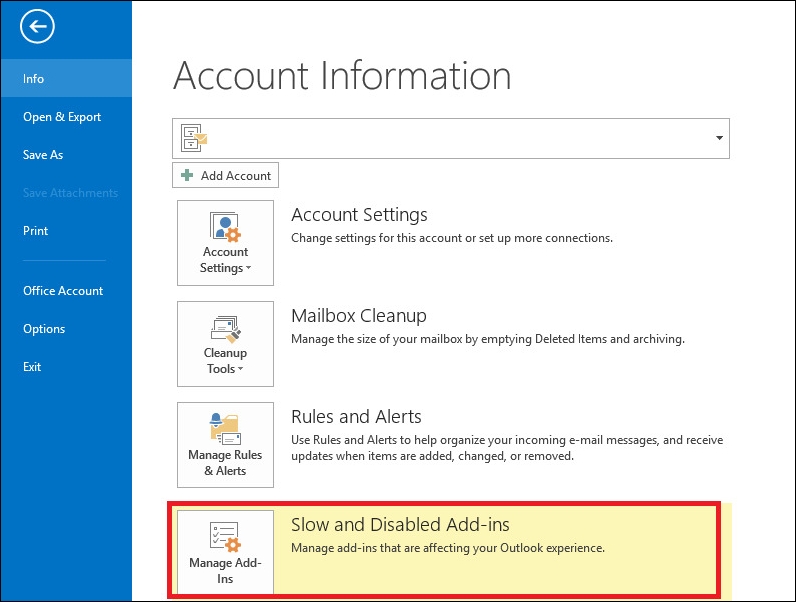The height and width of the screenshot is (602, 796).
Task: Click 'Change settings for this account' description
Action: 452,238
